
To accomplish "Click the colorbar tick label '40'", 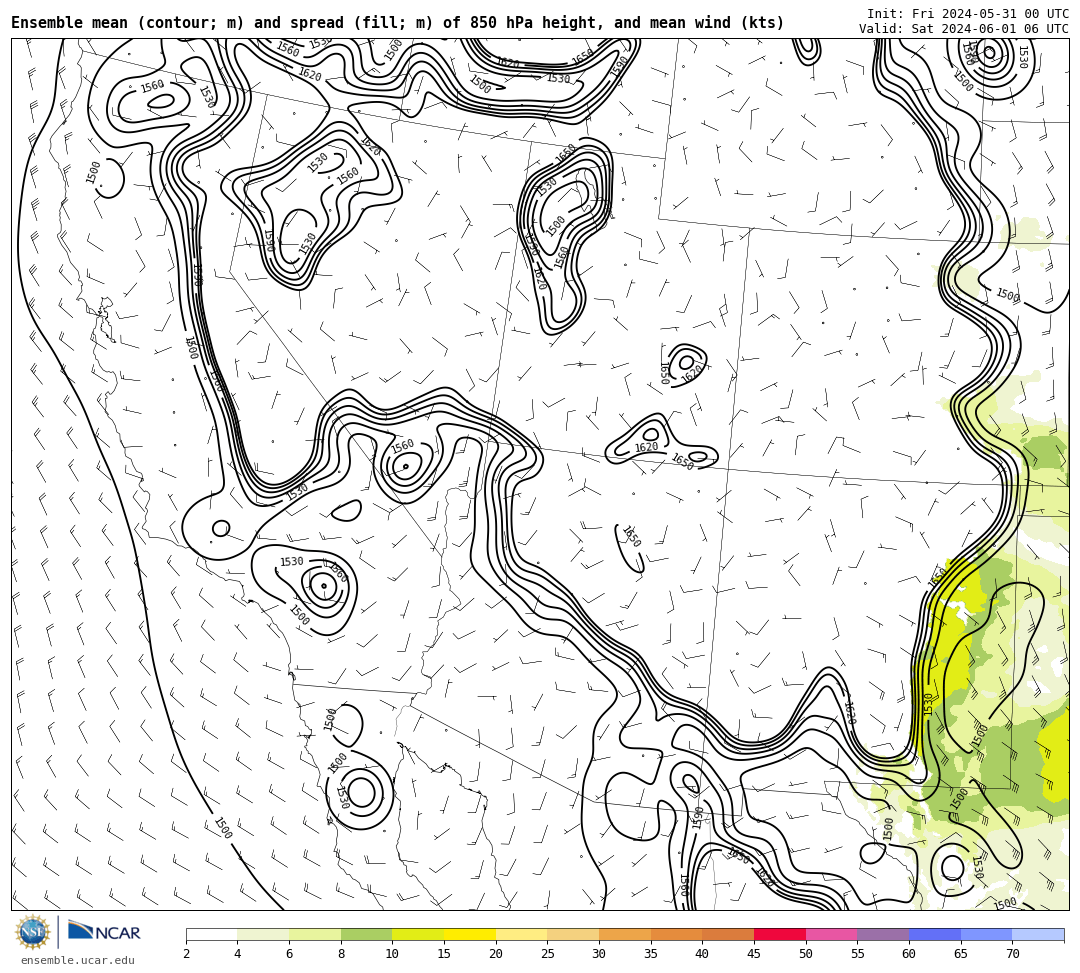I will click(x=703, y=954).
